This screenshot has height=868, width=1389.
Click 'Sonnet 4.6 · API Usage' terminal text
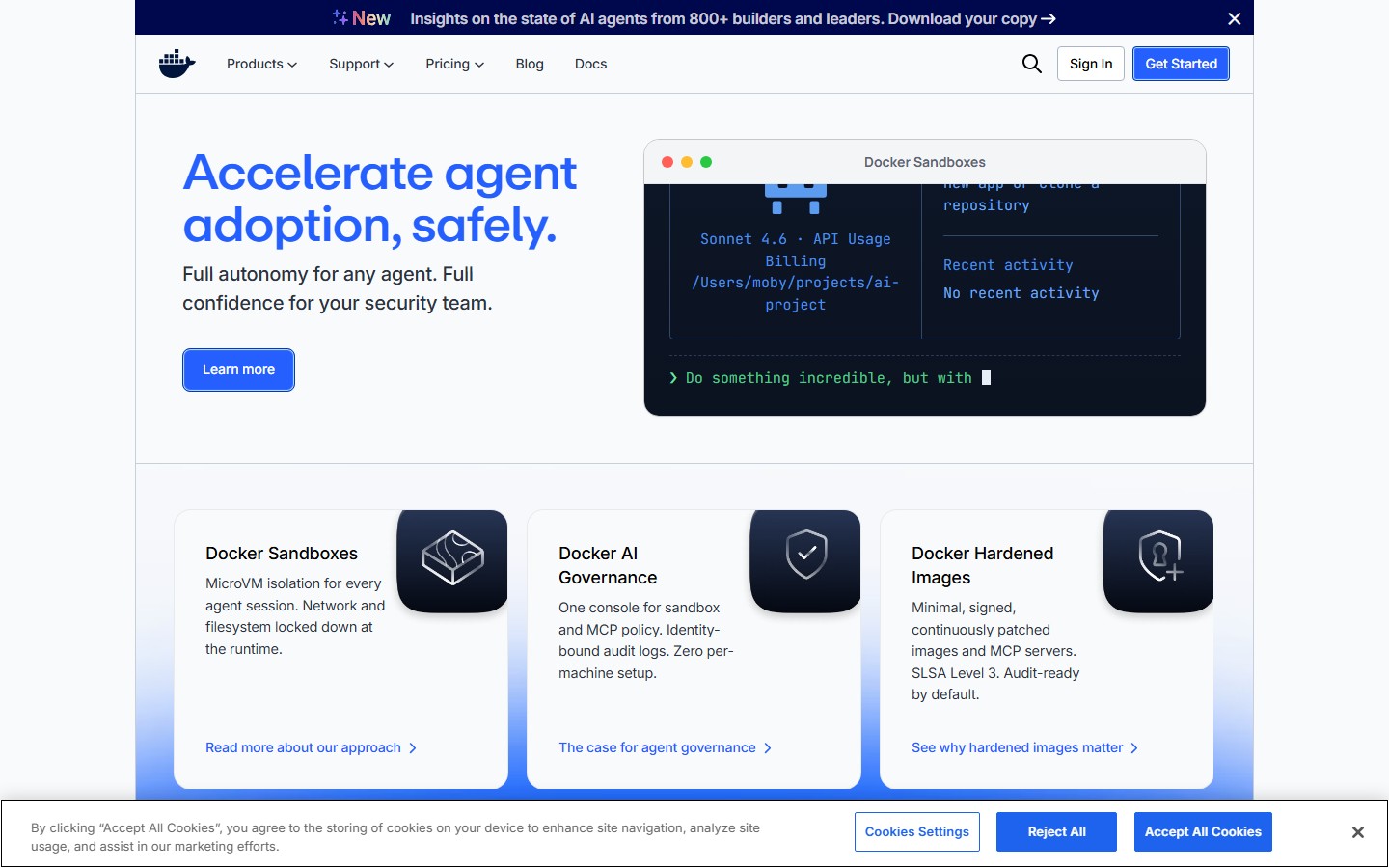point(796,239)
